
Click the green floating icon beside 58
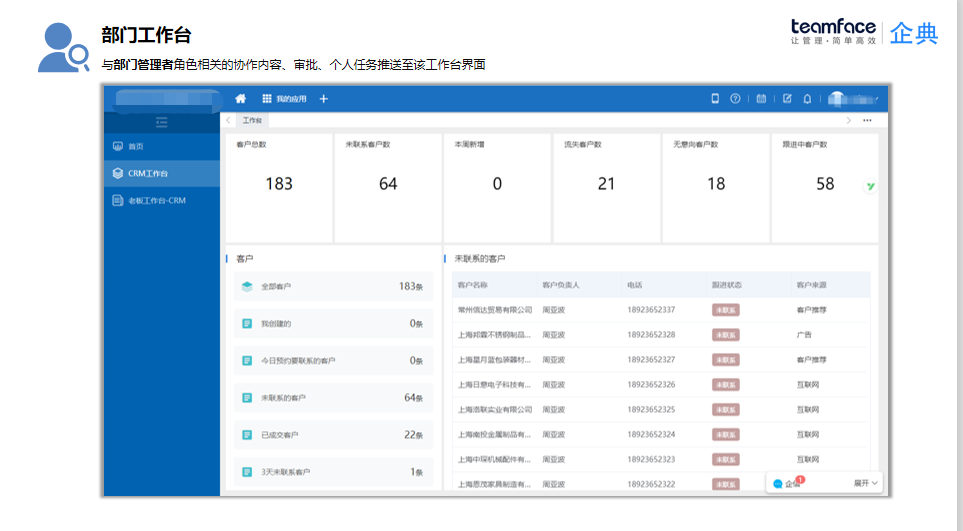tap(870, 186)
